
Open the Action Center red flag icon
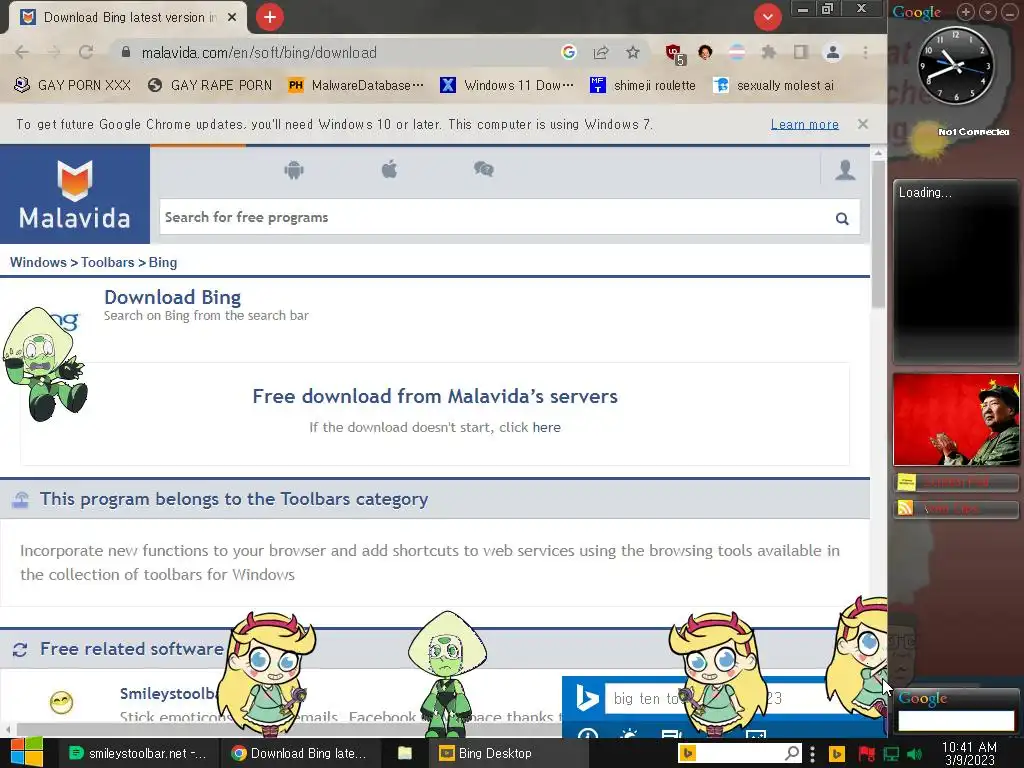pos(866,754)
